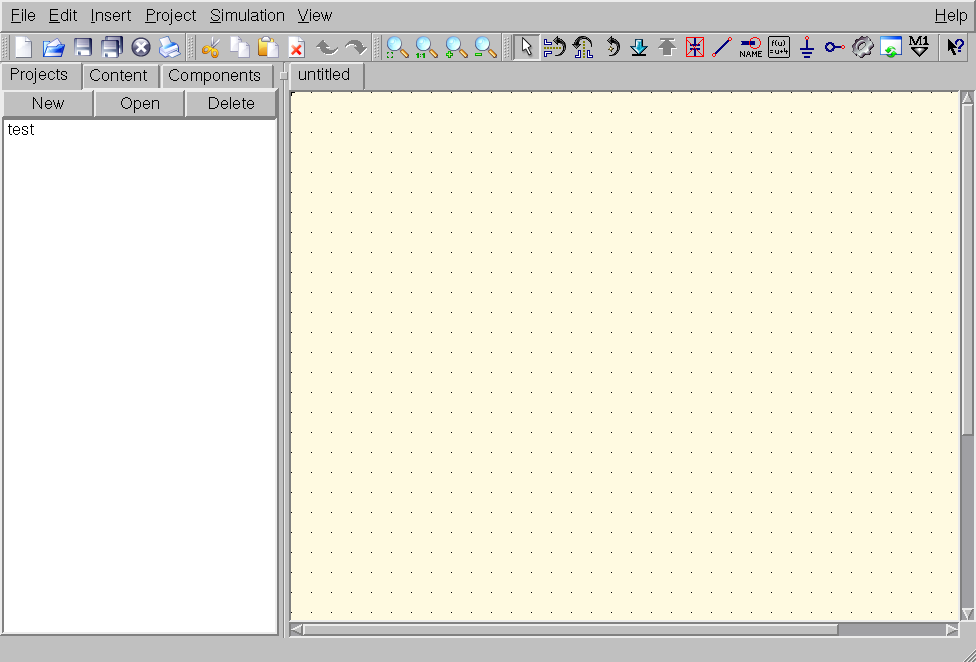Switch to the Content tab

118,76
